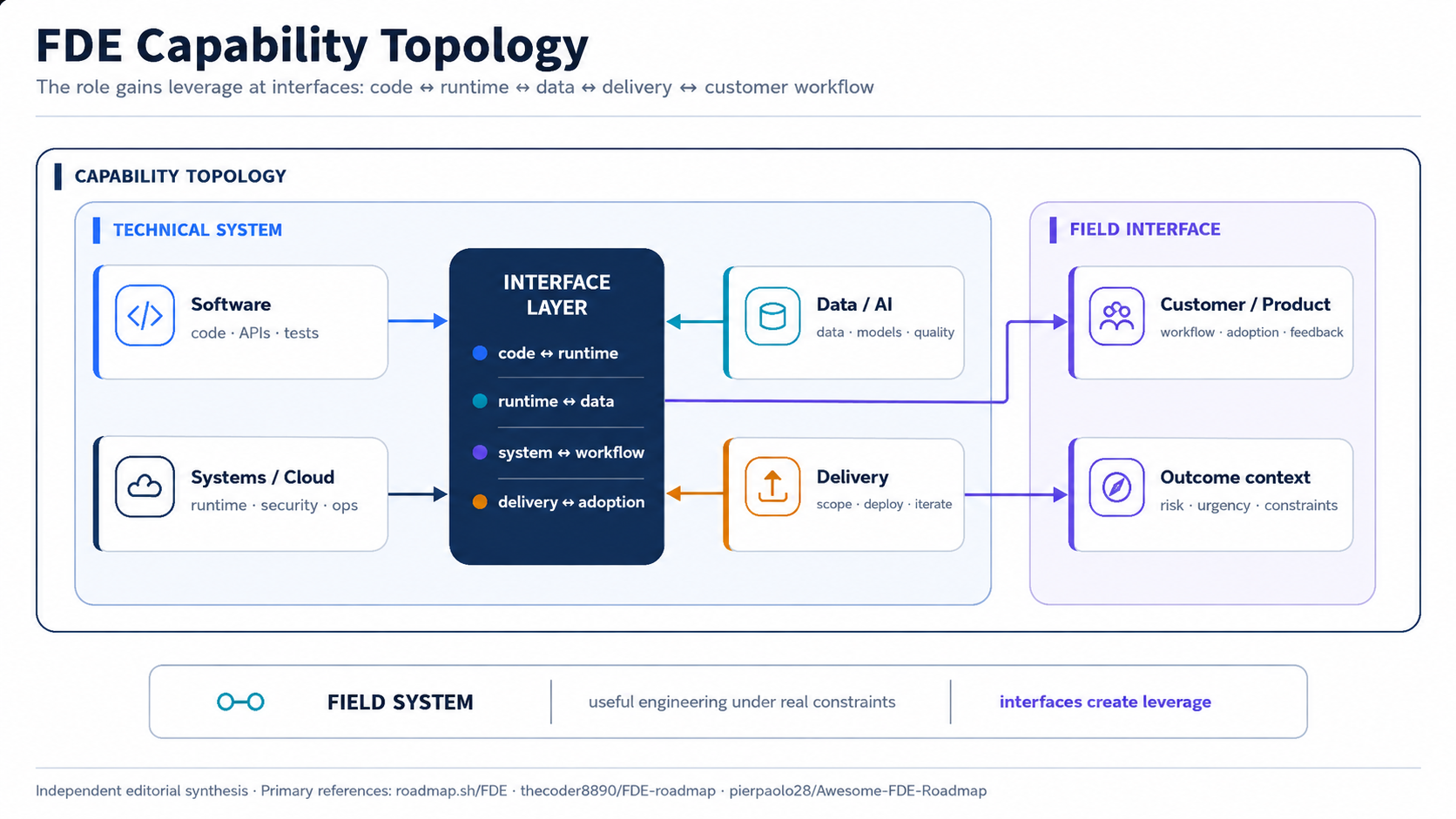The width and height of the screenshot is (1456, 819).
Task: Select the Outcome context card title
Action: [x=1235, y=477]
